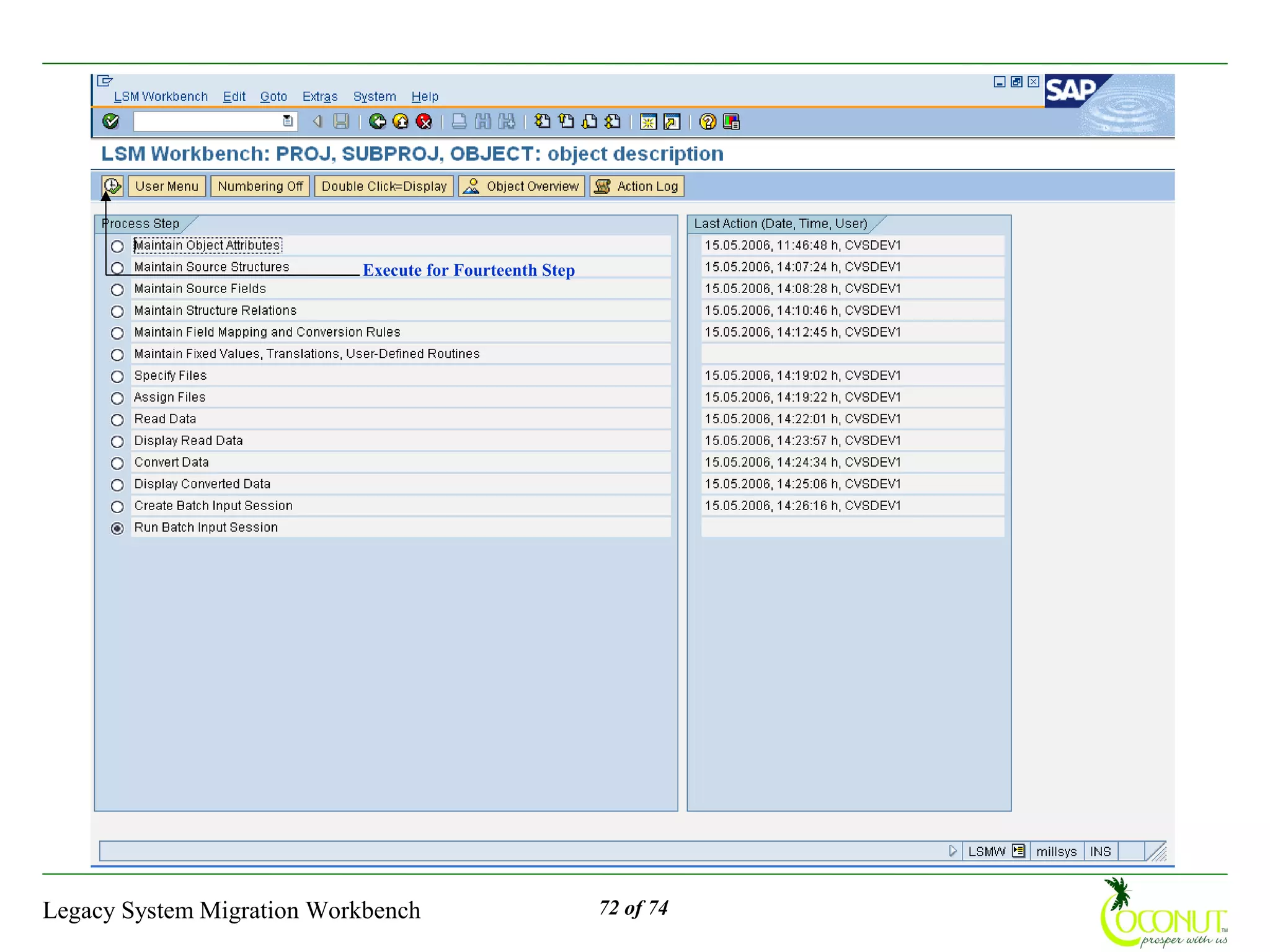Click the window resize grip in status bar
Image resolution: width=1270 pixels, height=952 pixels.
click(1157, 851)
